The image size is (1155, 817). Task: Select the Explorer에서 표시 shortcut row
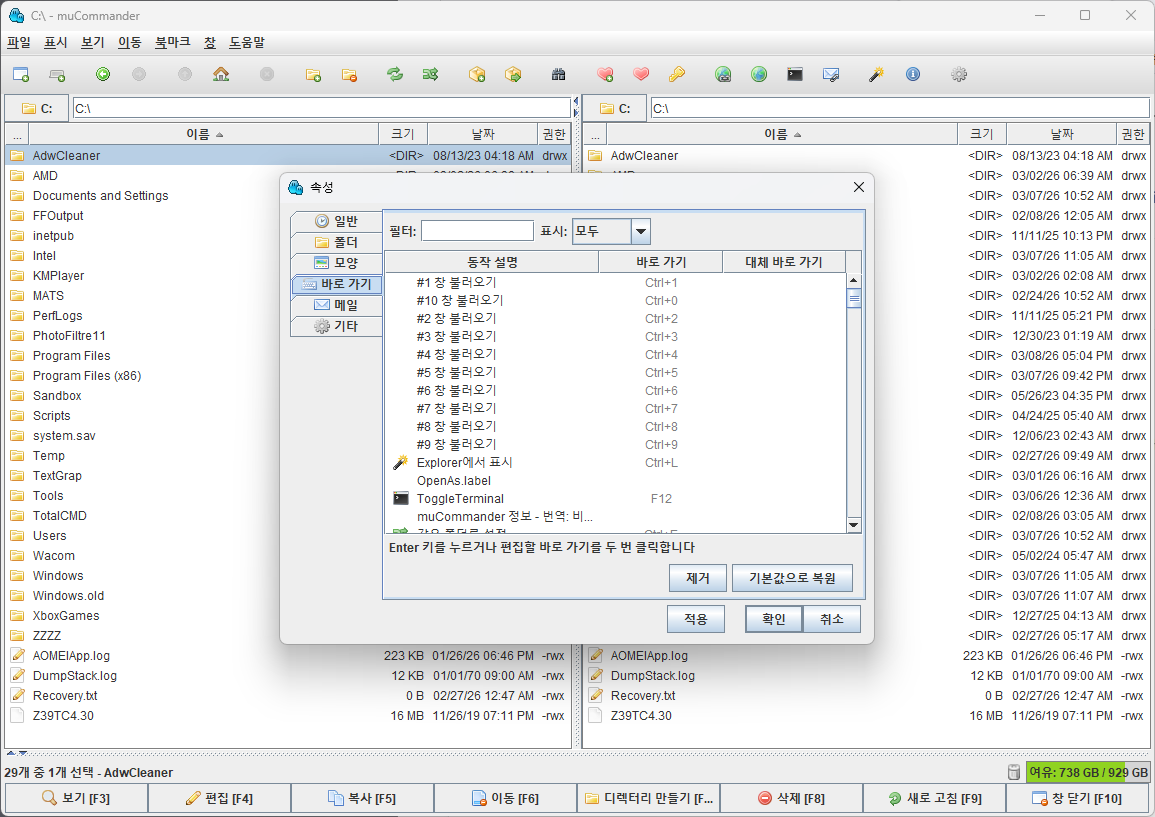616,463
